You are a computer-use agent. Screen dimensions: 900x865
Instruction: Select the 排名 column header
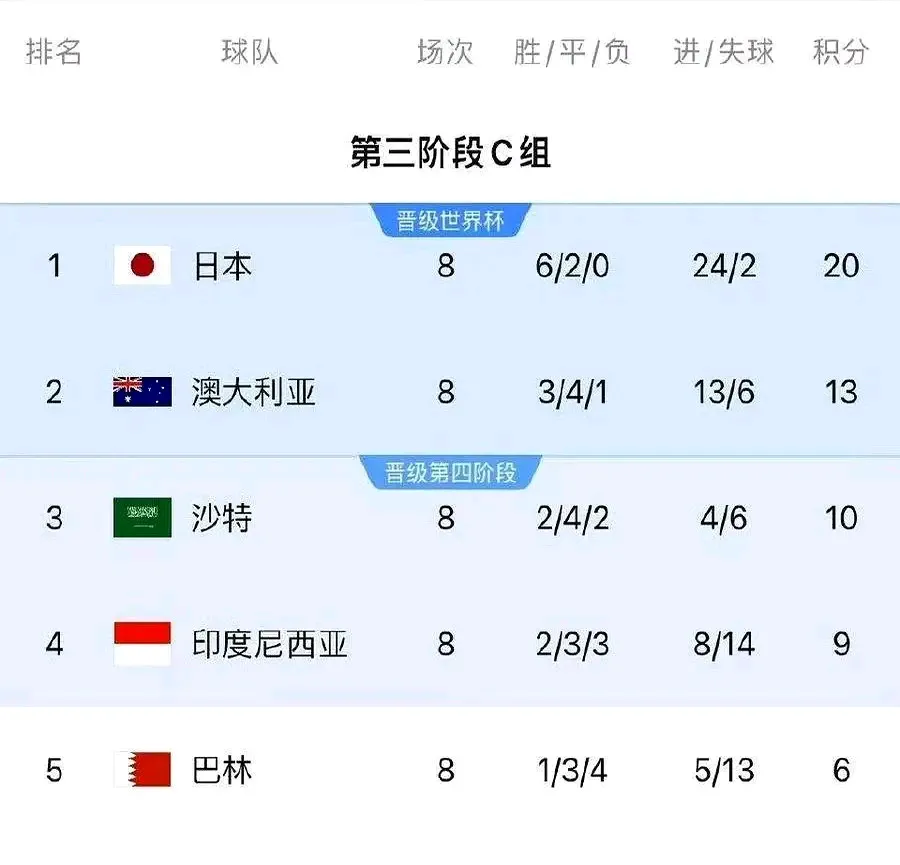click(53, 53)
